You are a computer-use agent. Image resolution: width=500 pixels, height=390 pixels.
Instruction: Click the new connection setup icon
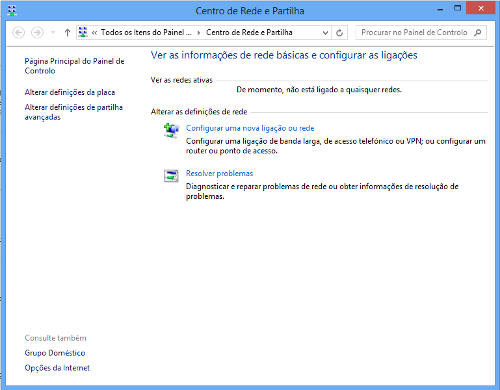(x=171, y=130)
